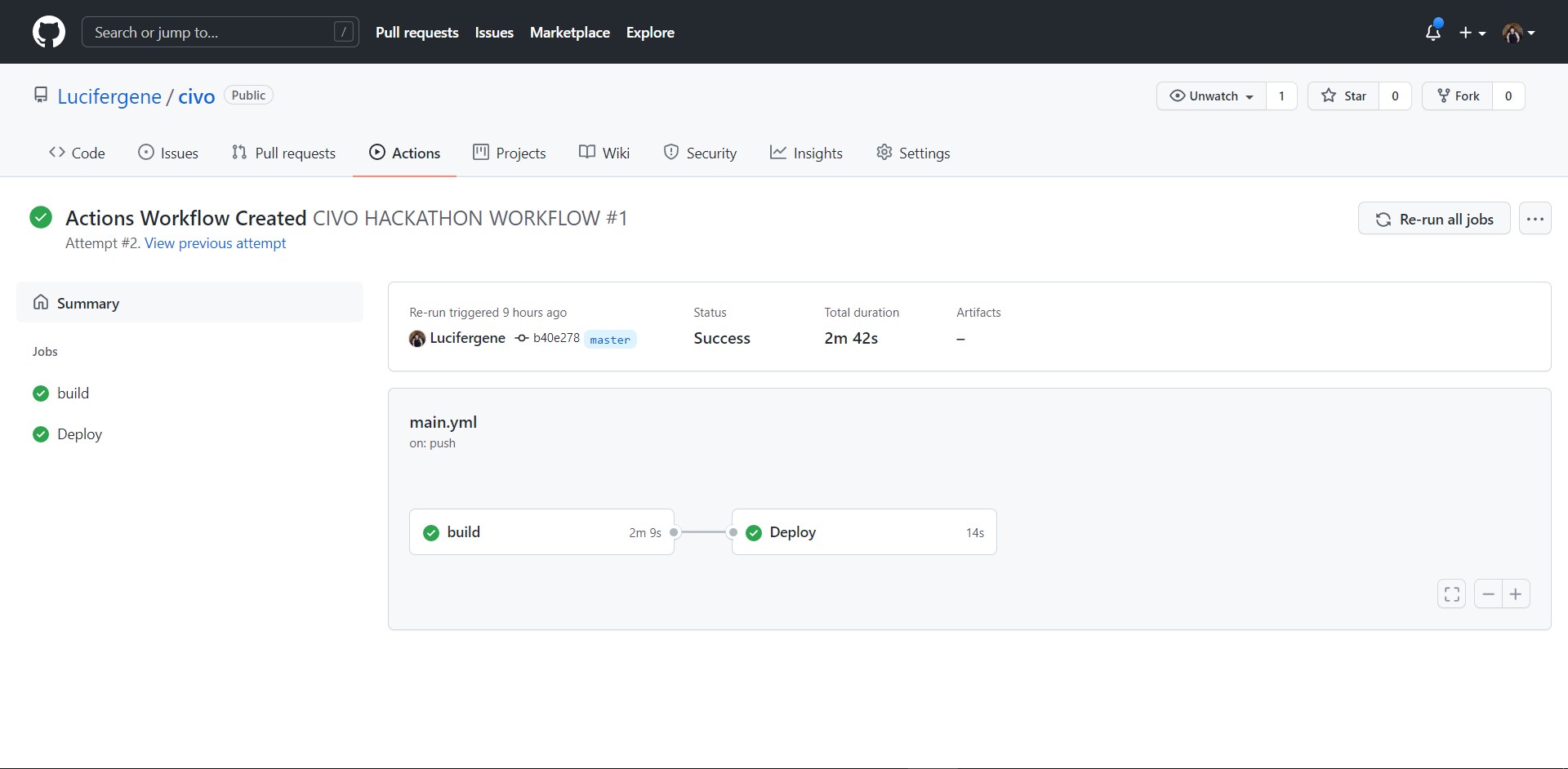Click the Total duration value 2m 42s
This screenshot has height=769, width=1568.
(851, 338)
